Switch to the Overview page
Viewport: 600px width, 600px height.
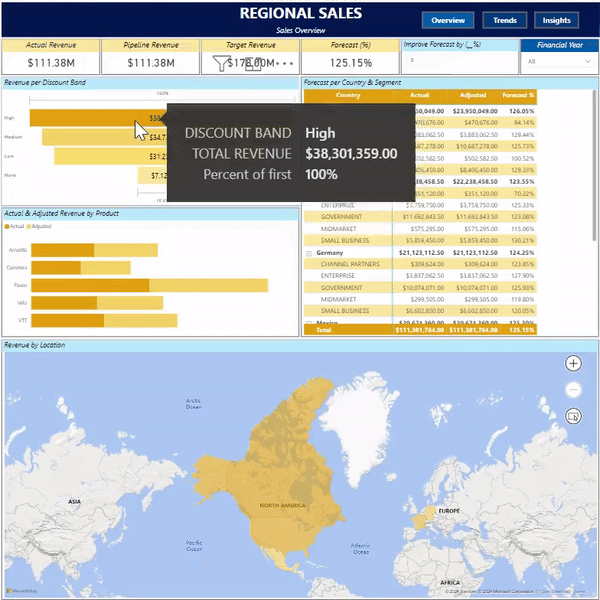pos(448,20)
